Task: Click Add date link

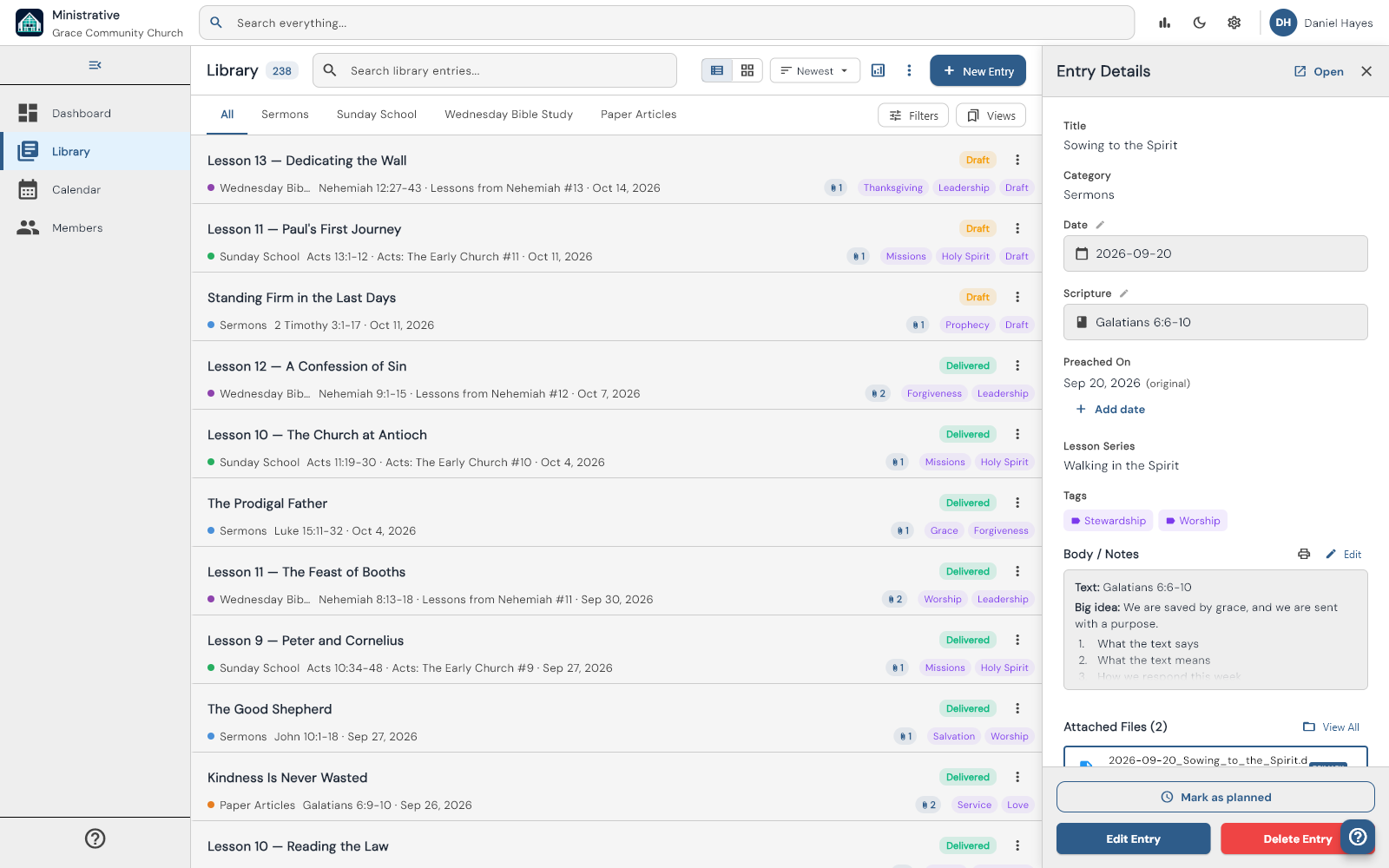Action: (x=1110, y=409)
